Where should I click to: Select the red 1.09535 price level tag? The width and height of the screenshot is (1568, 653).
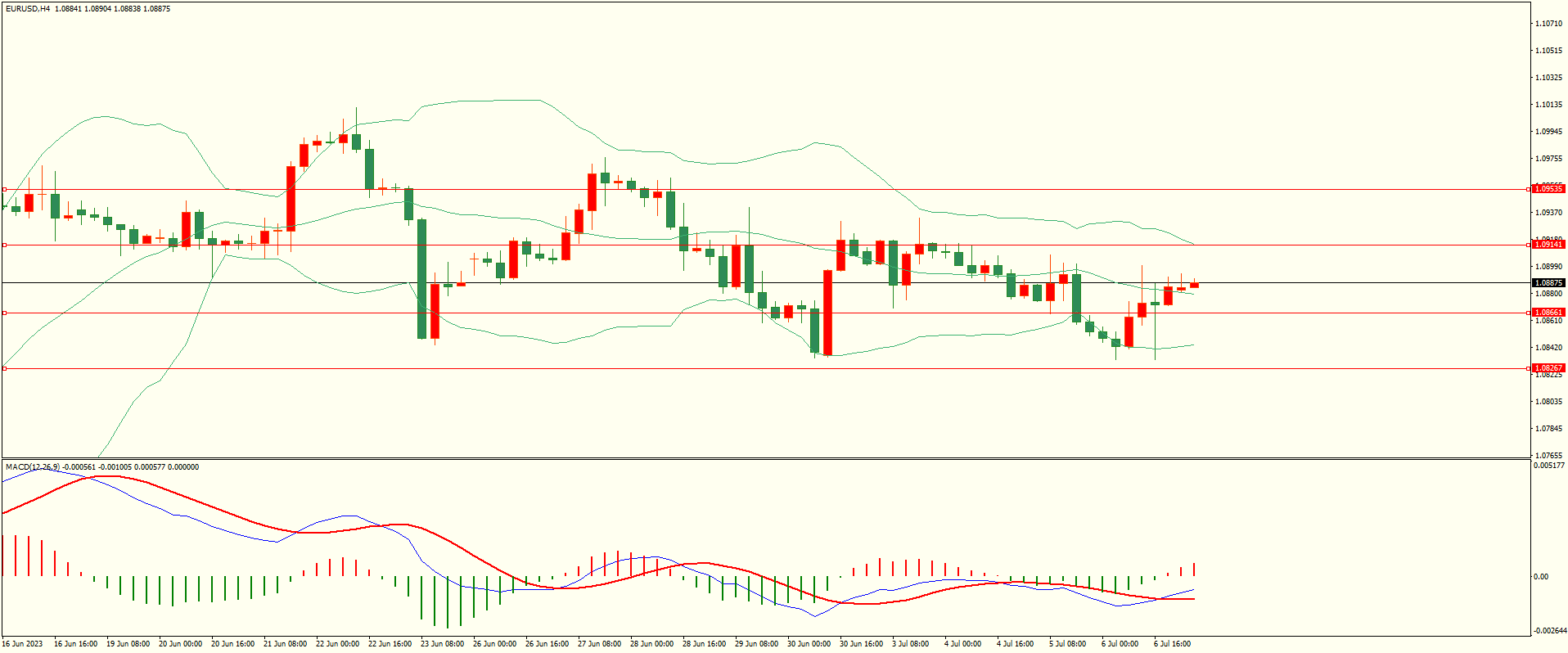pos(1548,189)
